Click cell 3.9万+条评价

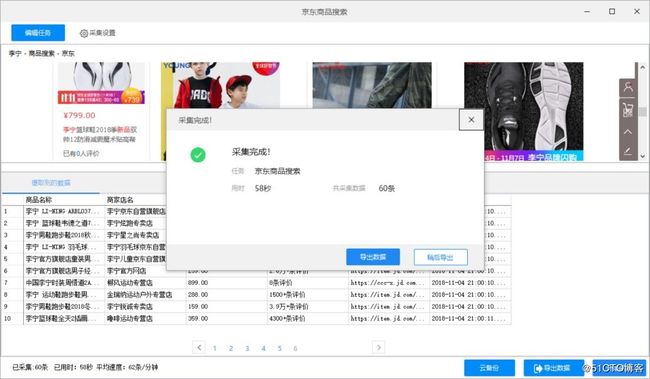pos(307,307)
